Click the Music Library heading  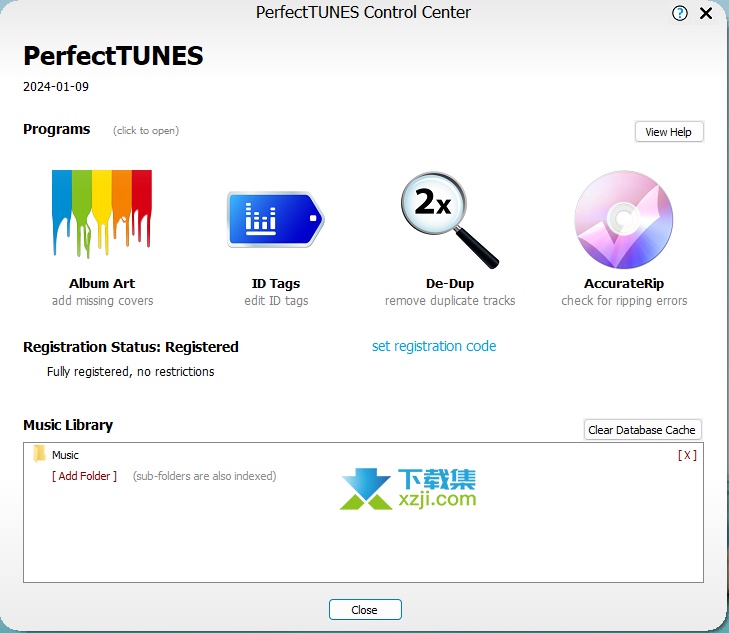pos(68,425)
